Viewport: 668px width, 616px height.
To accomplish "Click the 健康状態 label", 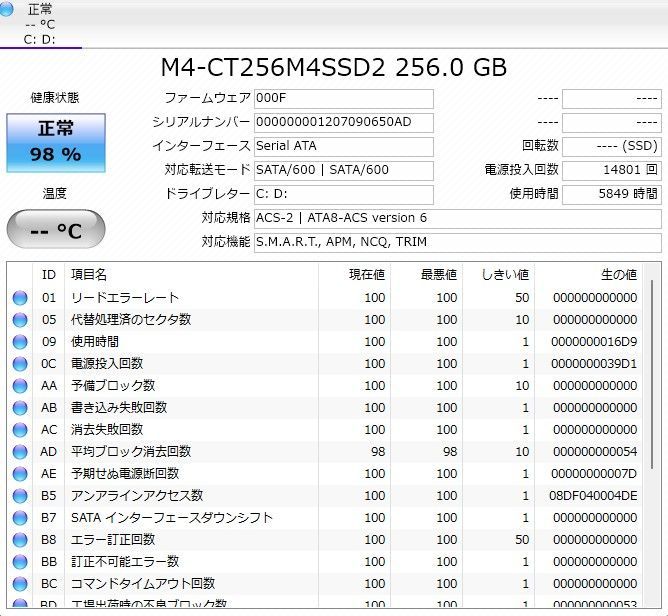I will (x=55, y=98).
